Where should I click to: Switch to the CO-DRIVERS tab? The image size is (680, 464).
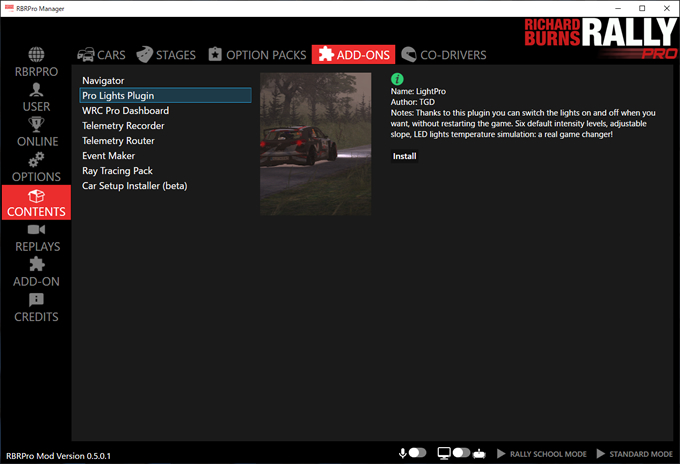(x=444, y=55)
